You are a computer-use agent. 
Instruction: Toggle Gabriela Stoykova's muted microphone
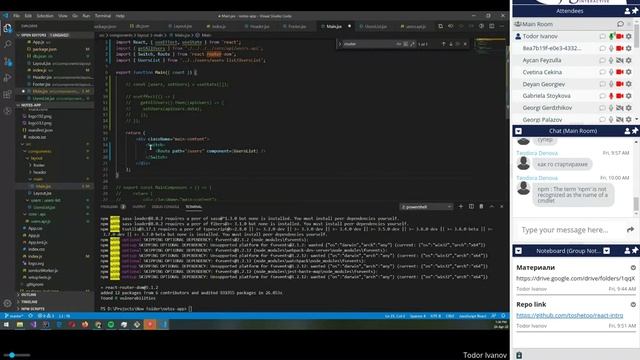pos(611,96)
